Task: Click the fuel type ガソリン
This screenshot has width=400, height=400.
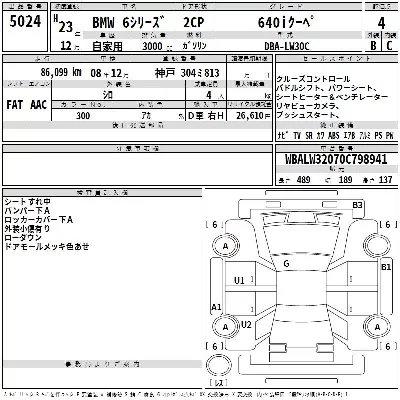Action: tap(194, 46)
